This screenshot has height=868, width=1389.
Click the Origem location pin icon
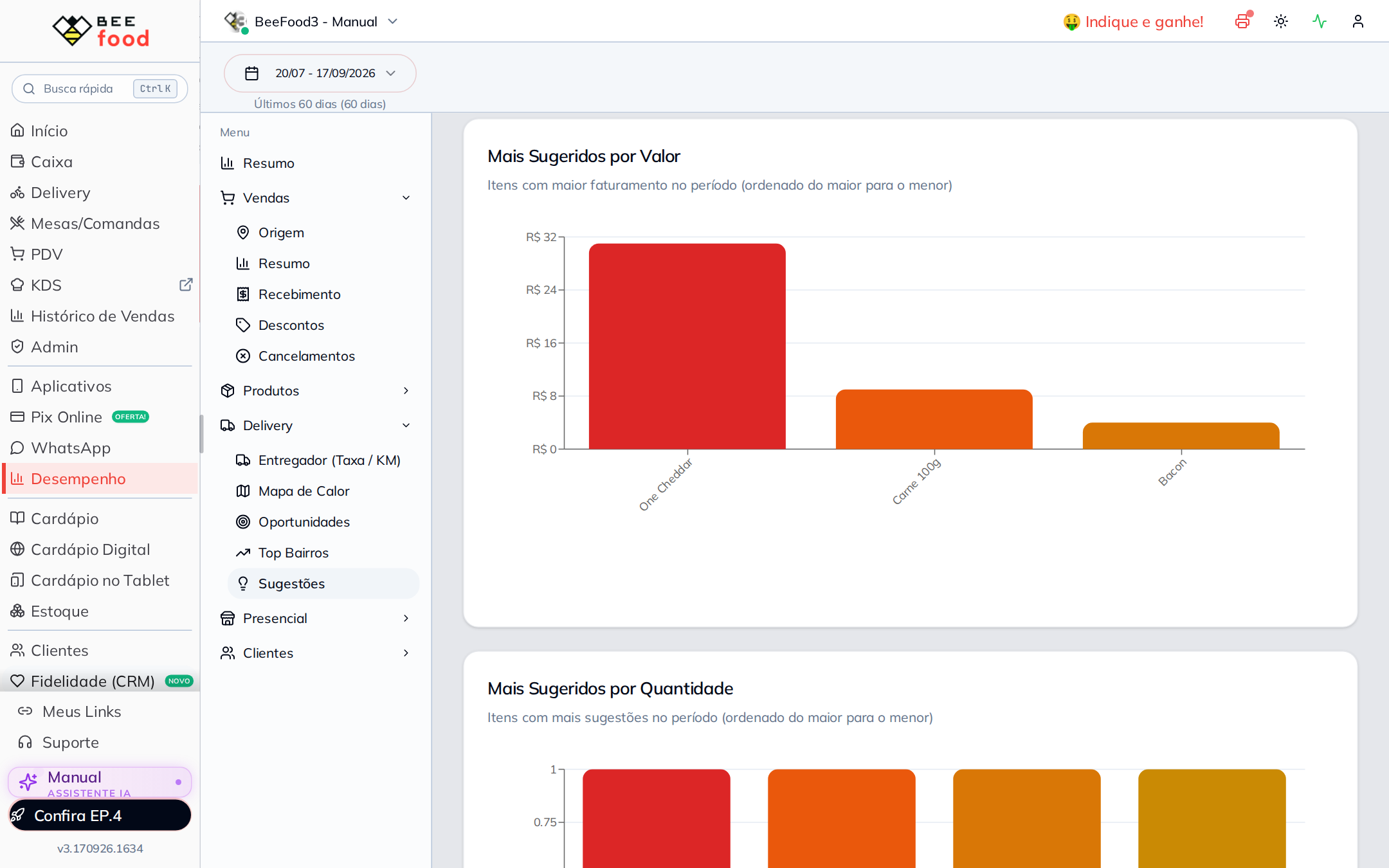pos(243,232)
